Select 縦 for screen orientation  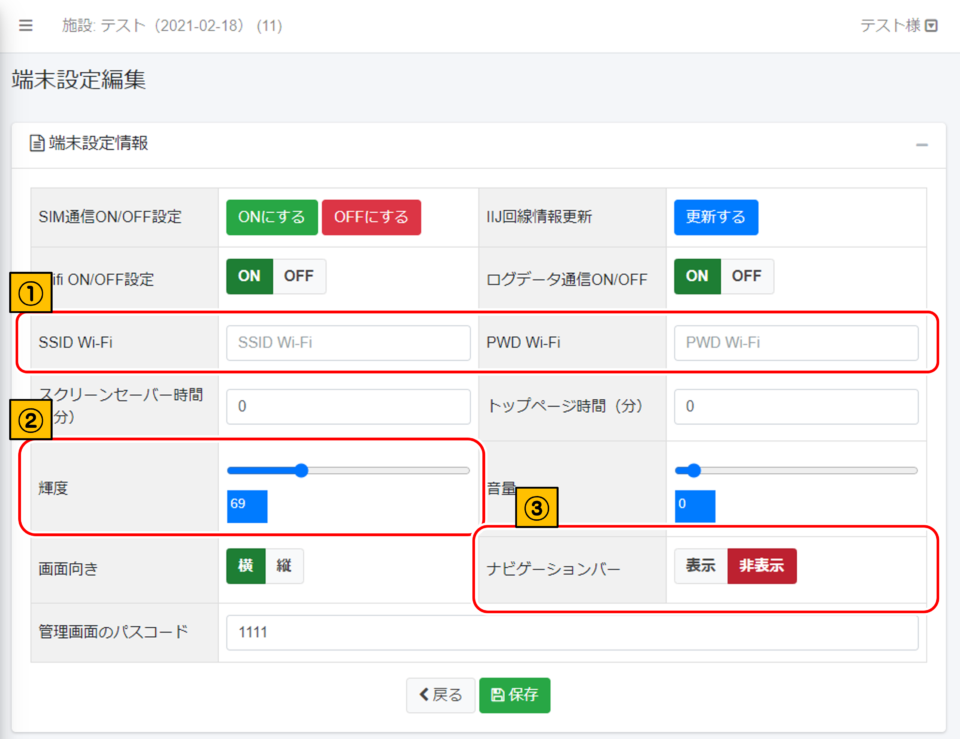point(284,566)
